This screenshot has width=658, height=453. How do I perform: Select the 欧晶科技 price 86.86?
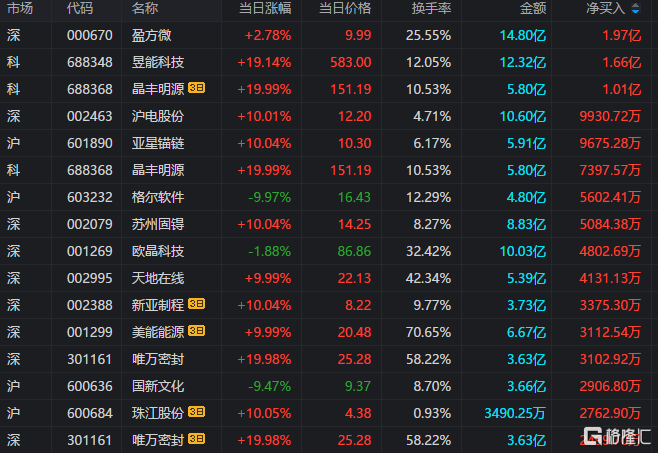tap(354, 251)
